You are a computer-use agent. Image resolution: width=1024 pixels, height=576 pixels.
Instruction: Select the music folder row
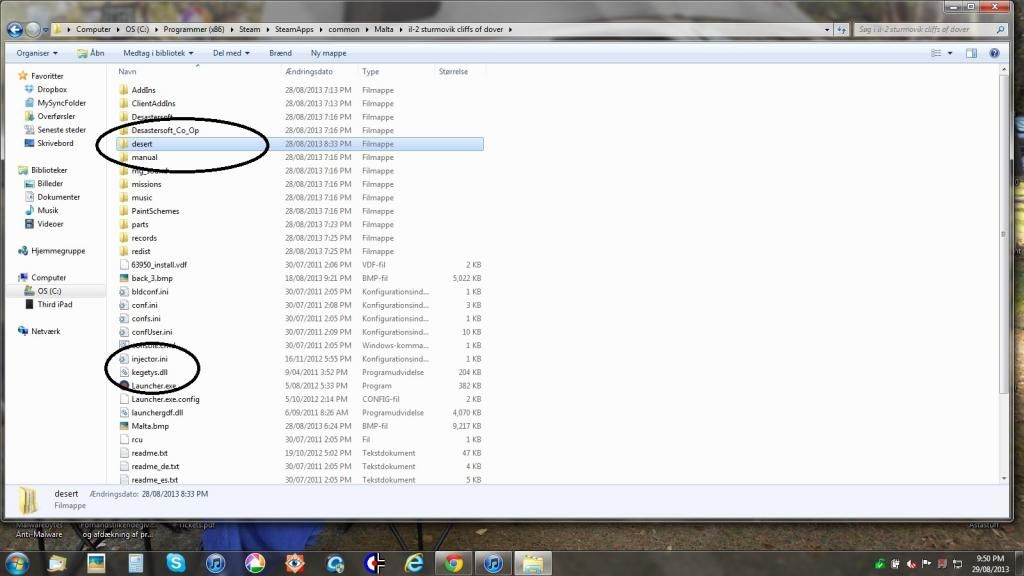point(300,197)
